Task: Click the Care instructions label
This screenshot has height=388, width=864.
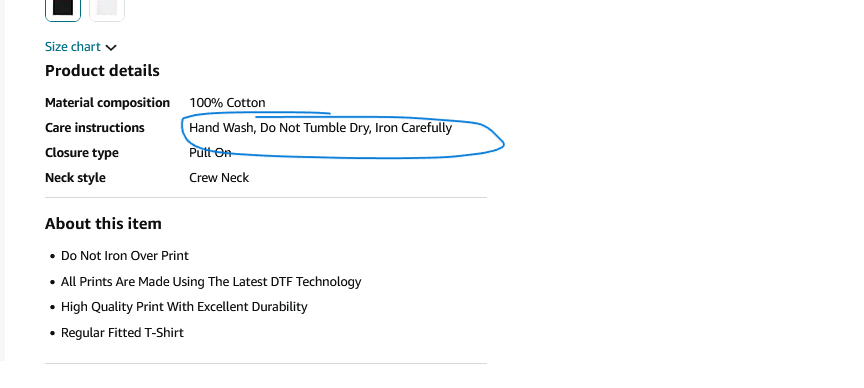Action: pyautogui.click(x=95, y=128)
